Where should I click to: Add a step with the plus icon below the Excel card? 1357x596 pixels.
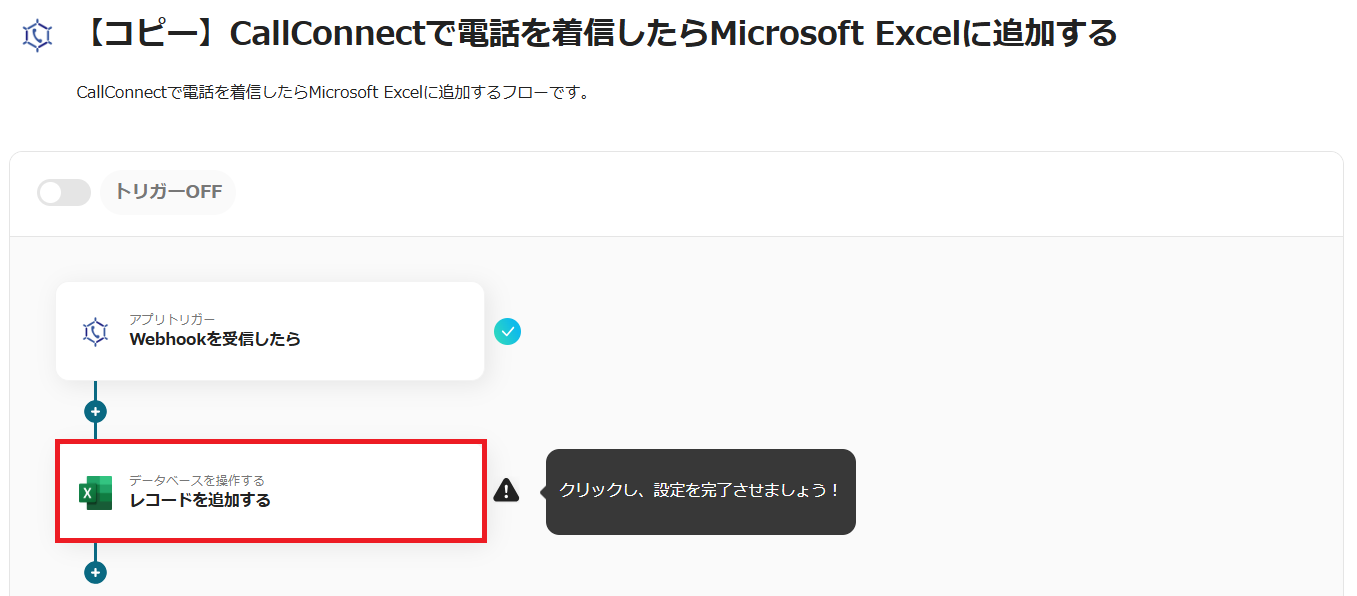click(x=95, y=572)
